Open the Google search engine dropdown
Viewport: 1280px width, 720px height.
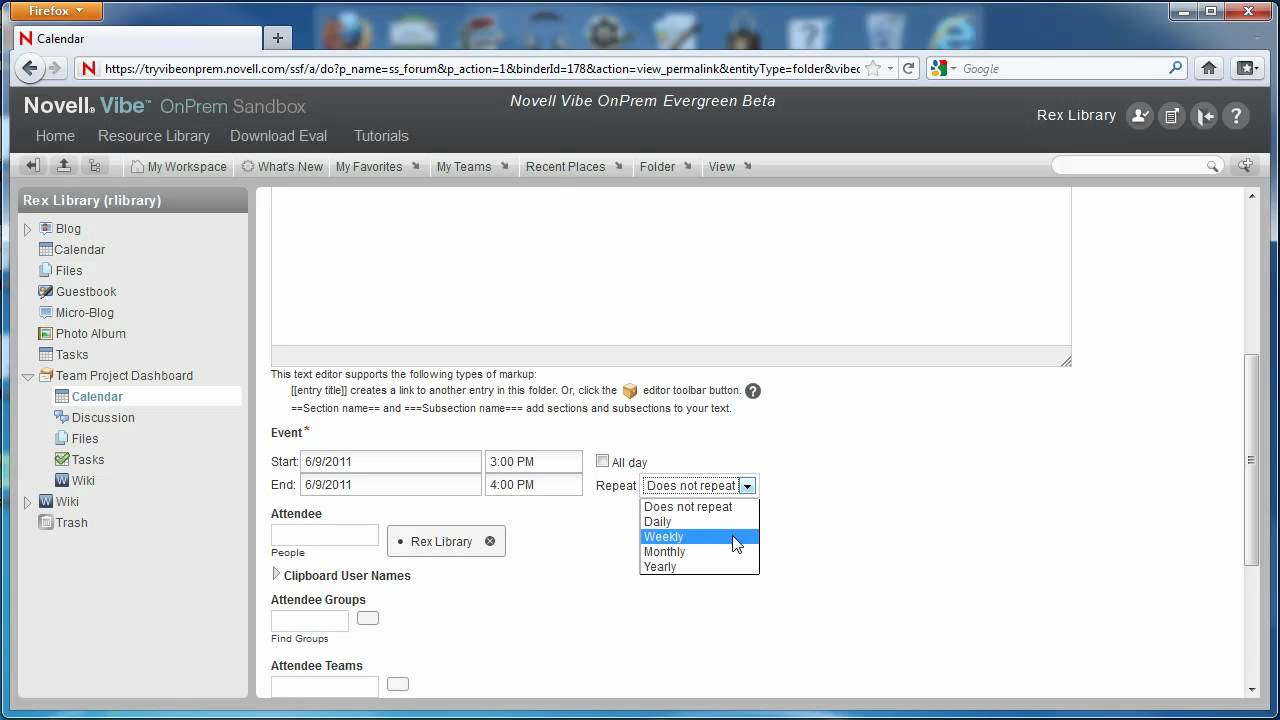(x=944, y=68)
